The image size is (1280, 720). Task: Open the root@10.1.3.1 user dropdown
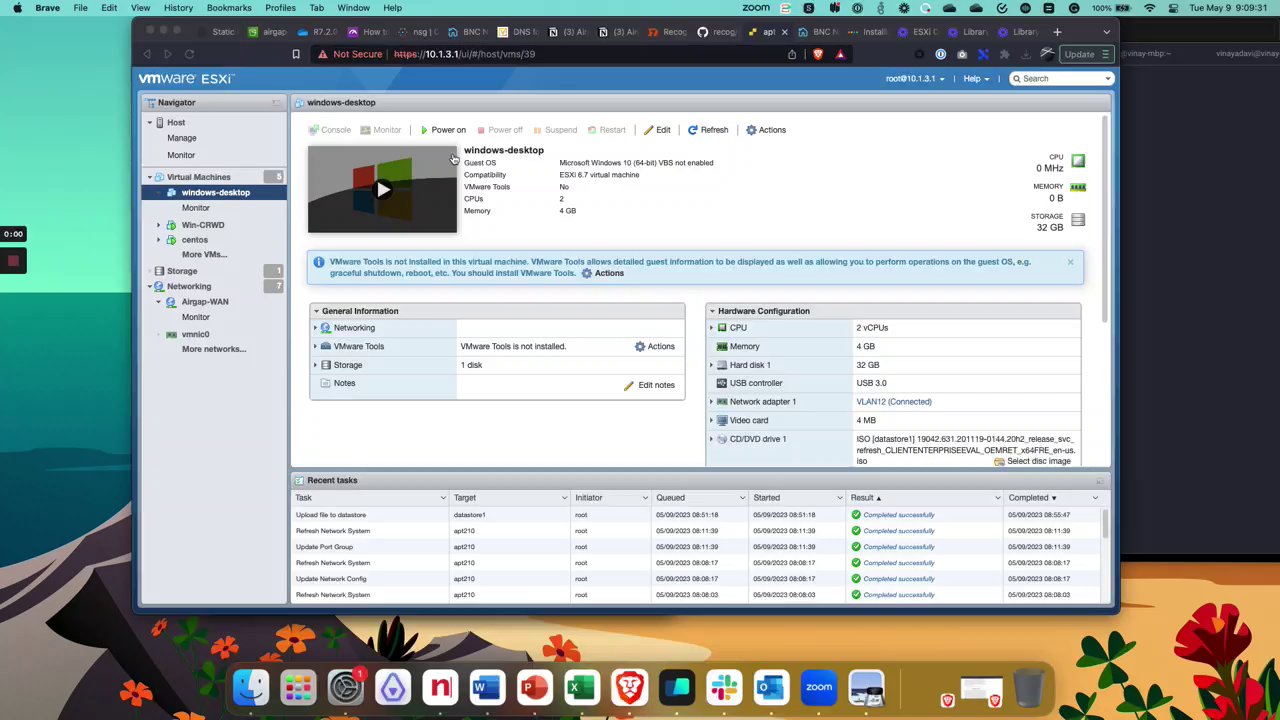[x=914, y=79]
